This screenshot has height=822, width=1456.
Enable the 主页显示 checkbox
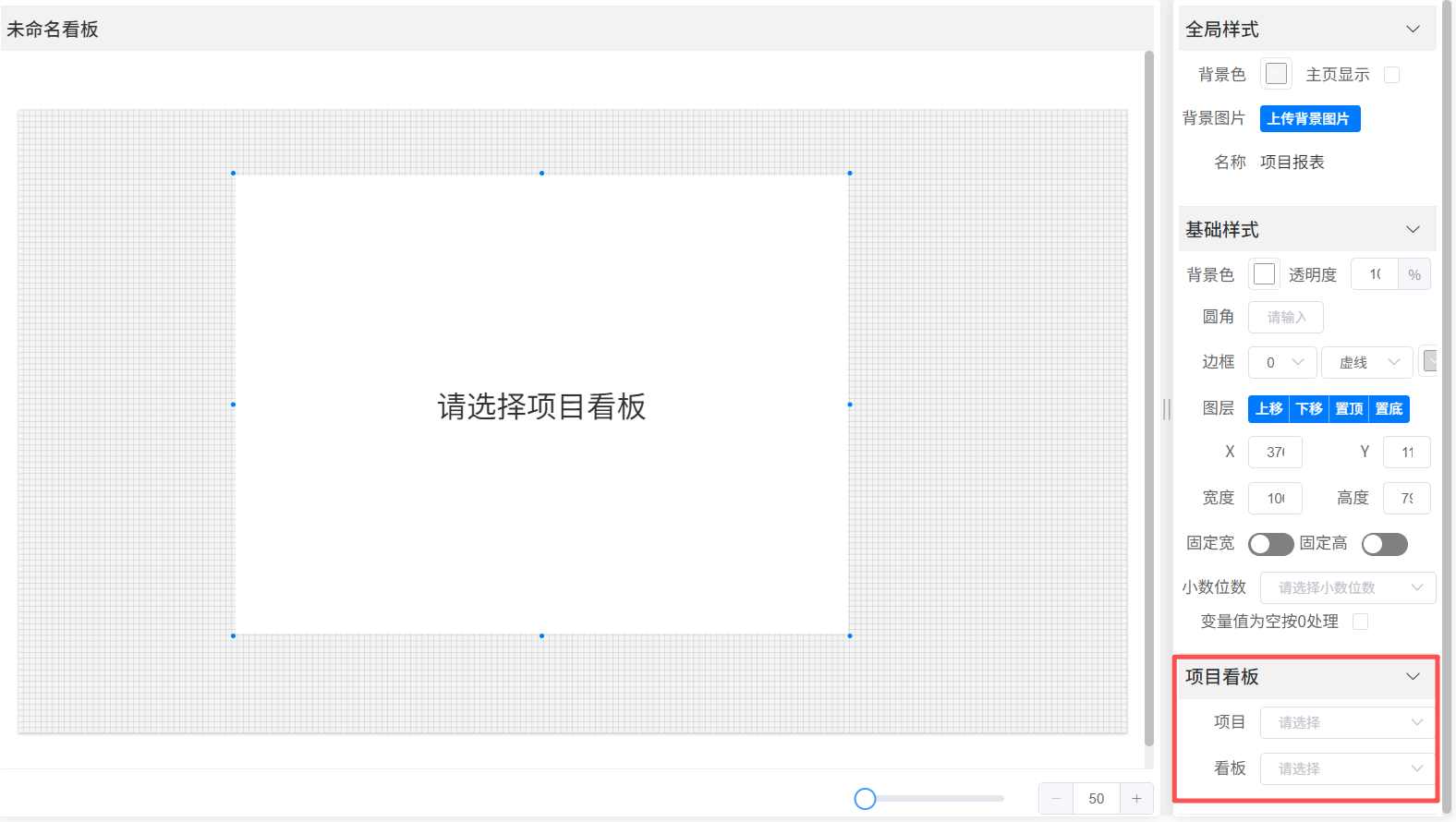click(x=1391, y=75)
